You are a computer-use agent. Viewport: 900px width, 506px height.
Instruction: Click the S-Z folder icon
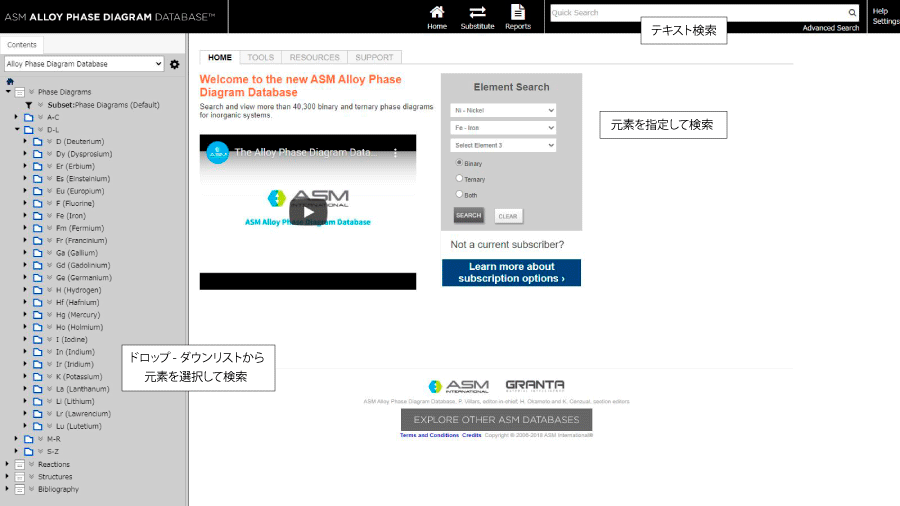[x=29, y=451]
